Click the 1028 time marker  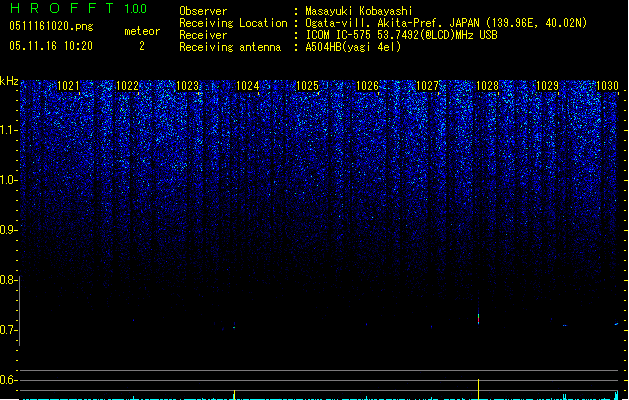487,86
